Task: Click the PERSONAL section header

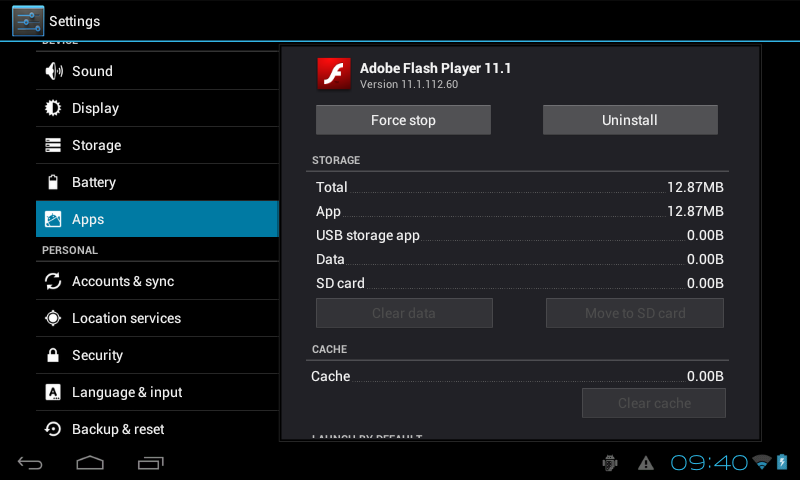Action: (x=70, y=250)
